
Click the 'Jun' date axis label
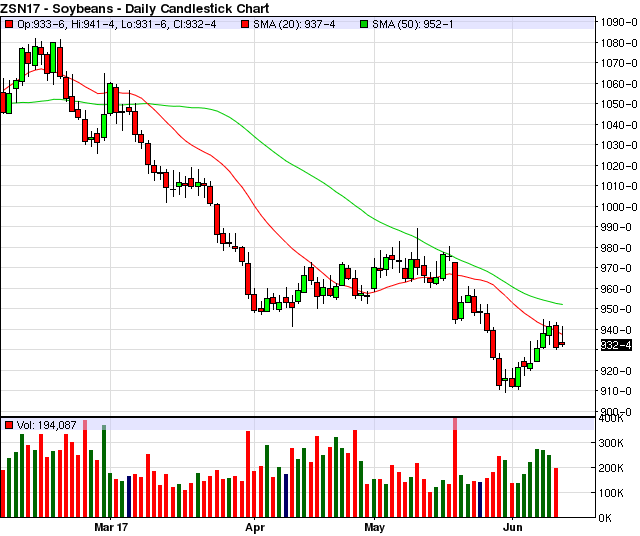point(512,527)
